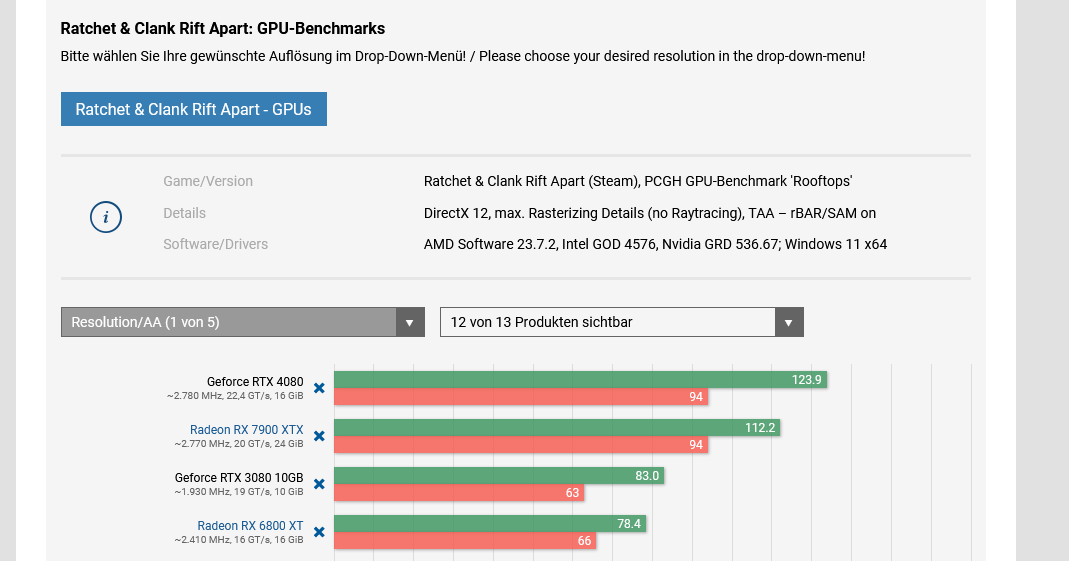Click the red 66 bar for RX 6800 XT
The width and height of the screenshot is (1069, 561).
click(x=465, y=541)
